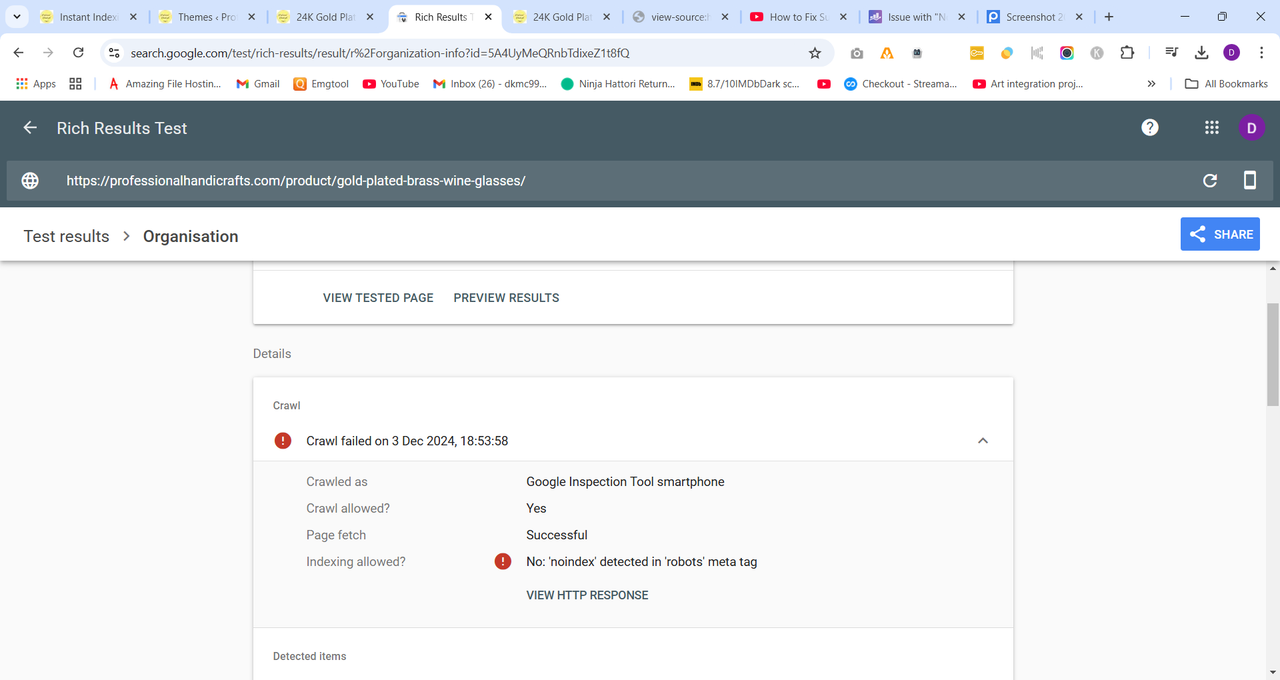Viewport: 1280px width, 680px height.
Task: Open the media control playlist icon
Action: [x=1171, y=53]
